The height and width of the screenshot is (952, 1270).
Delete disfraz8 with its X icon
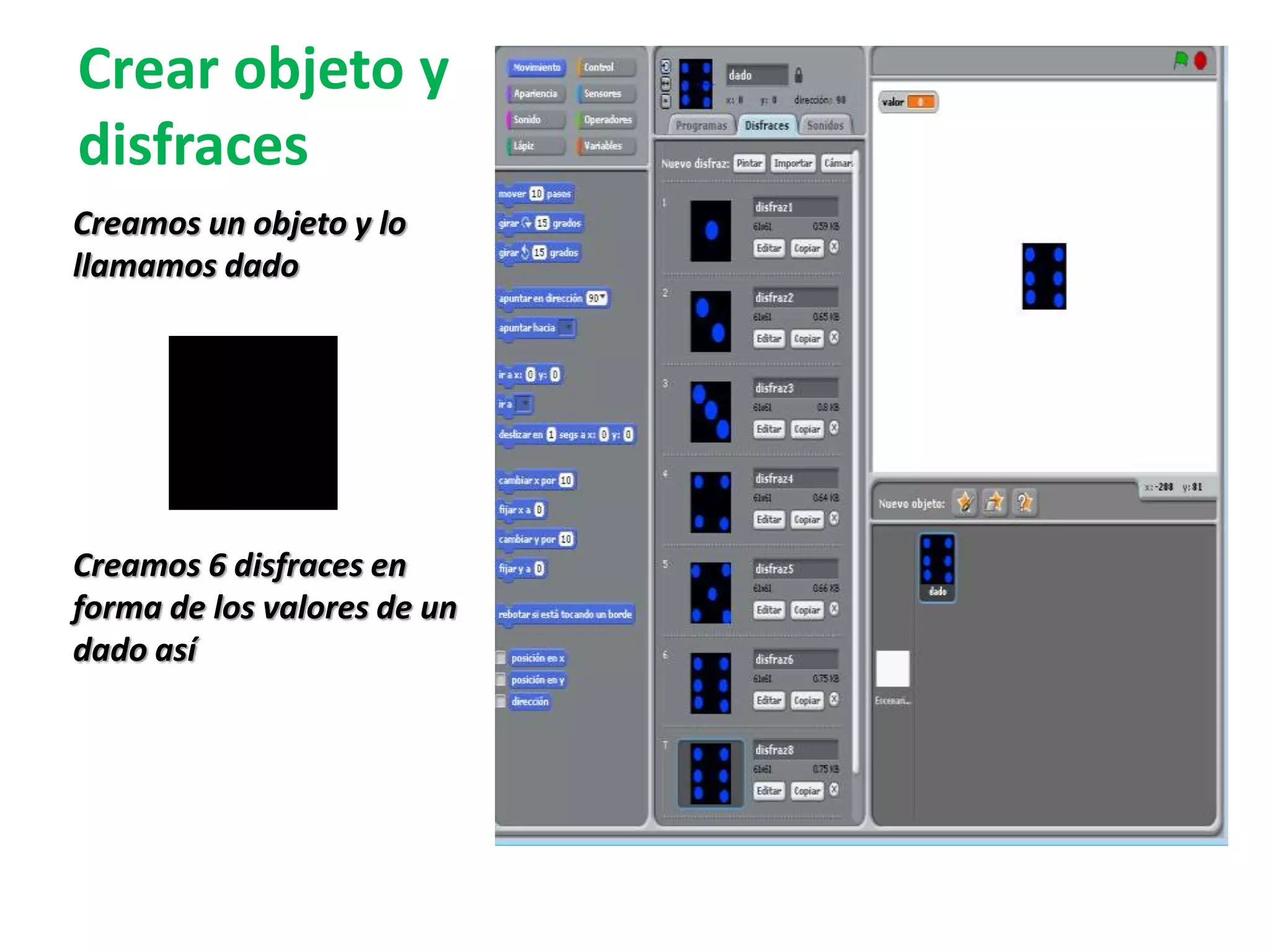click(834, 790)
